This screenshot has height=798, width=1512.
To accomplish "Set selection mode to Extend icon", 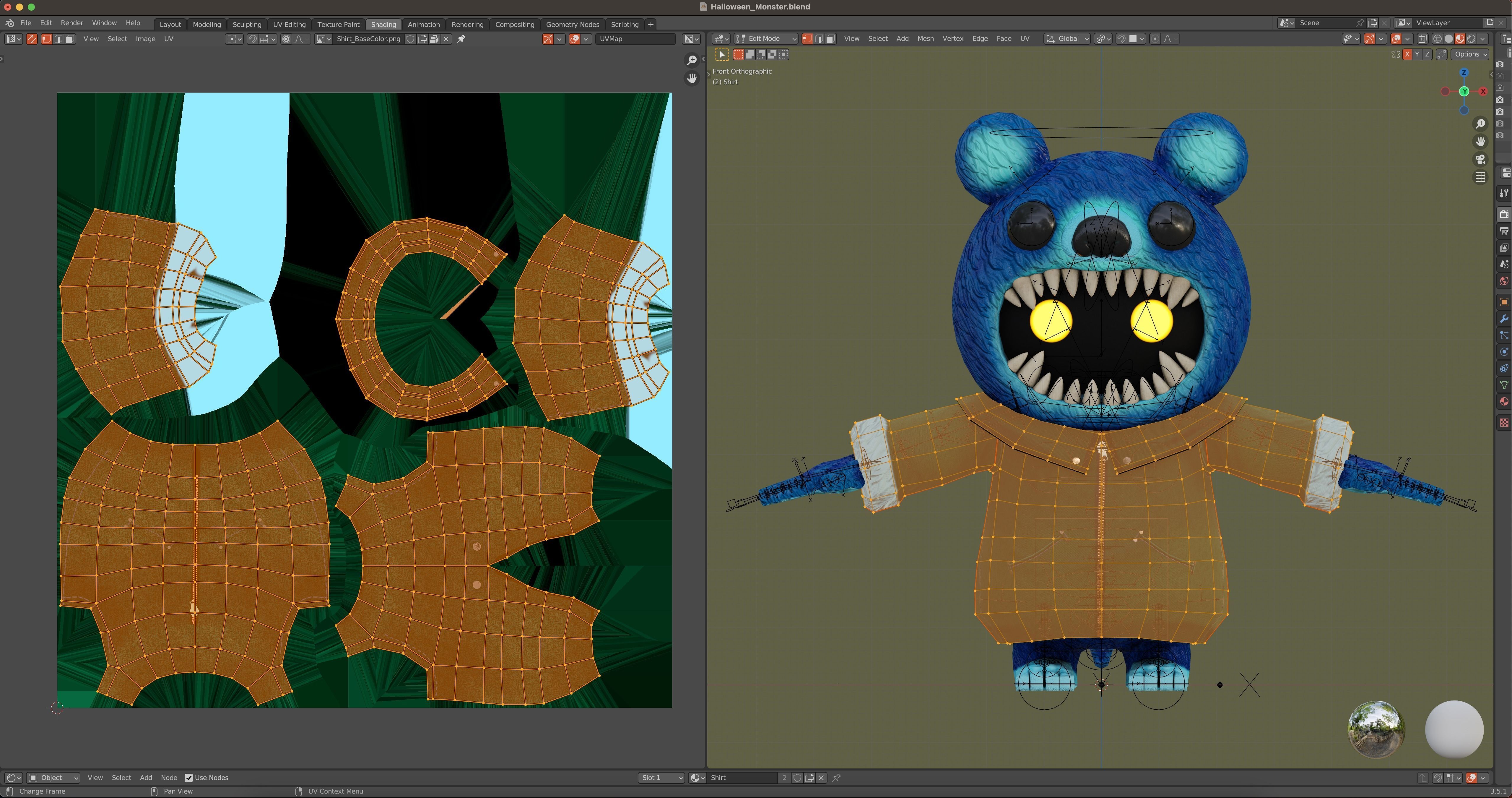I will (750, 55).
